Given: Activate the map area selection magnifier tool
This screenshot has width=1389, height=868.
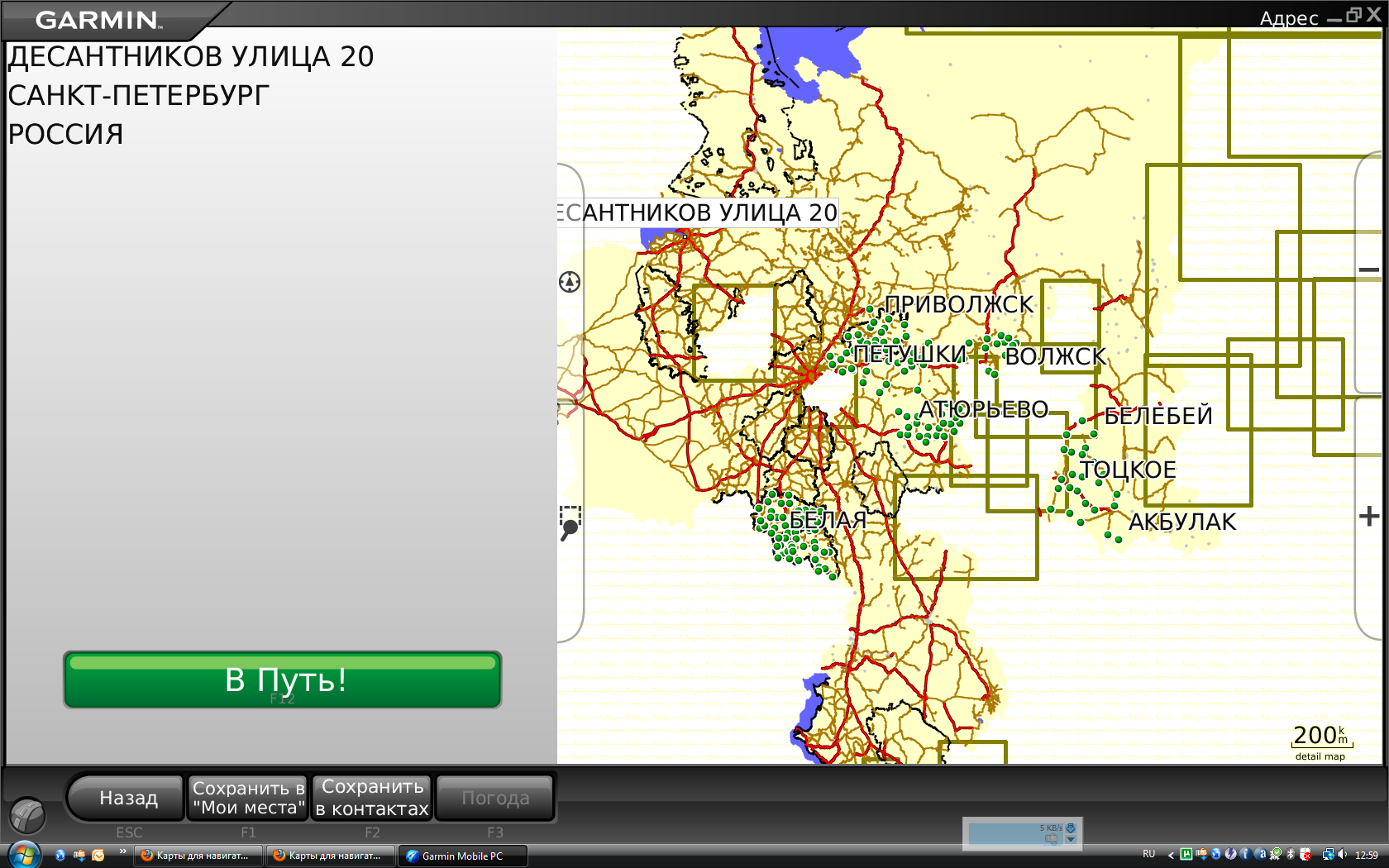Looking at the screenshot, I should [570, 523].
